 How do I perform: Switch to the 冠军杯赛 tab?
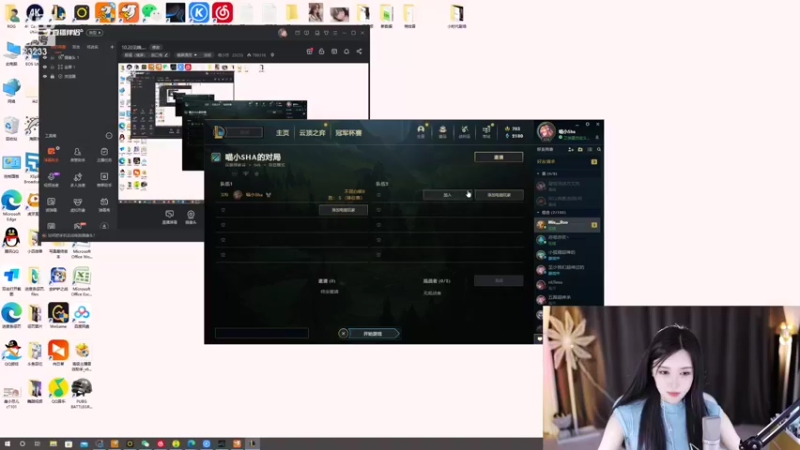pyautogui.click(x=348, y=133)
